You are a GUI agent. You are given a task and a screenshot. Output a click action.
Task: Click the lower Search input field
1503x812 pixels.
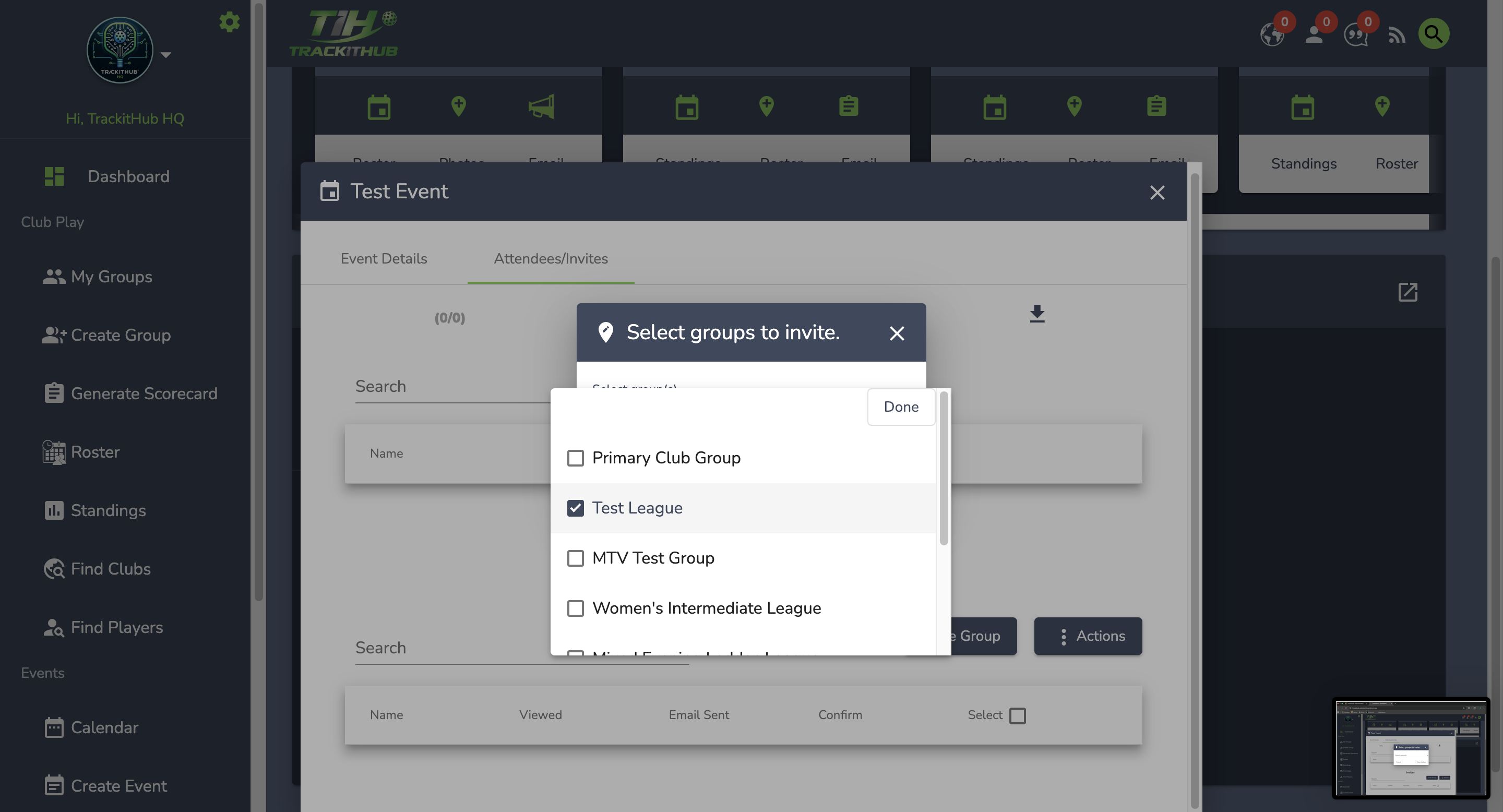[x=522, y=648]
